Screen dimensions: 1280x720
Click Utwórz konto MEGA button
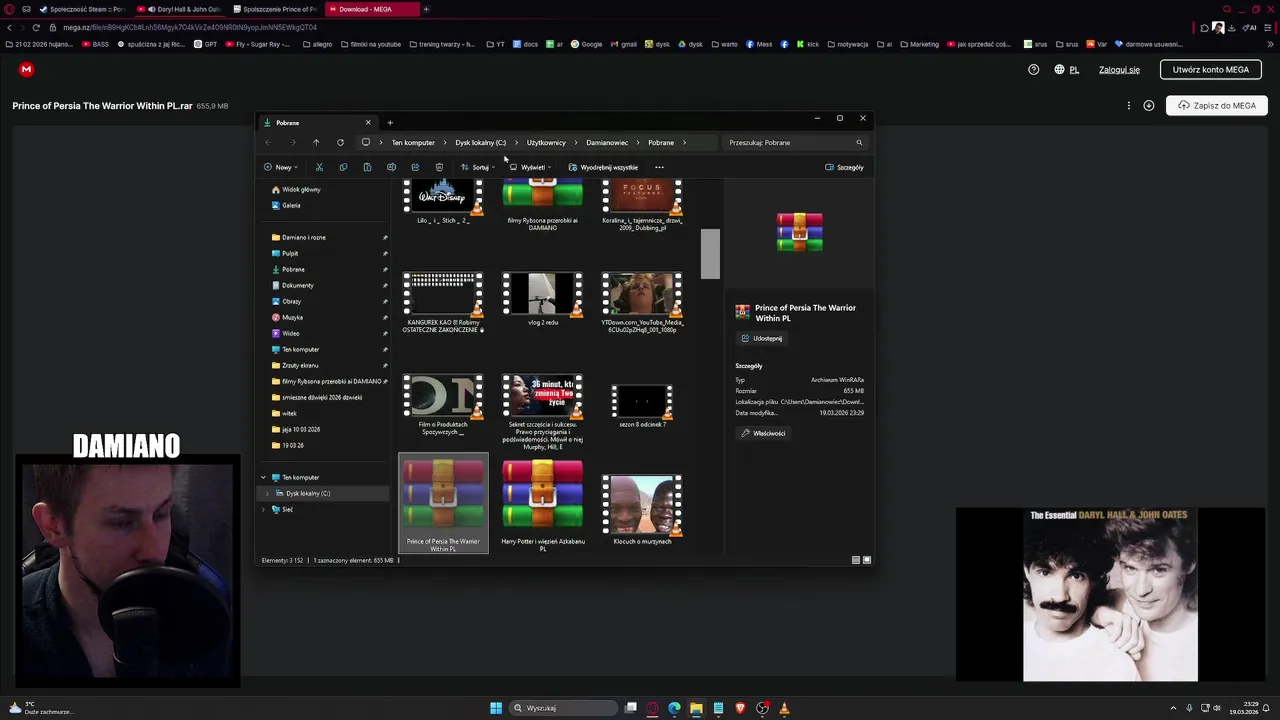pyautogui.click(x=1210, y=69)
